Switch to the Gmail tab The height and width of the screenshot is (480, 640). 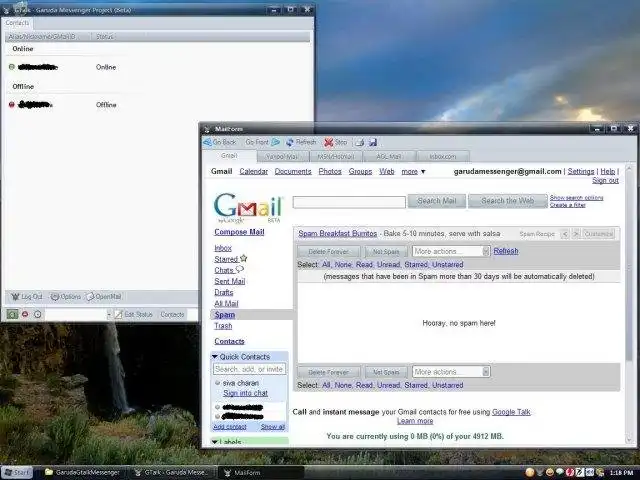tap(229, 156)
